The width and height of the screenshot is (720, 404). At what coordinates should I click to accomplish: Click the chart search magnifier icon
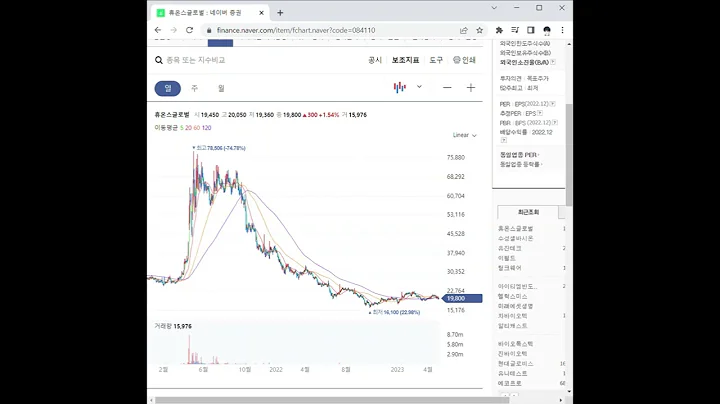(x=159, y=60)
